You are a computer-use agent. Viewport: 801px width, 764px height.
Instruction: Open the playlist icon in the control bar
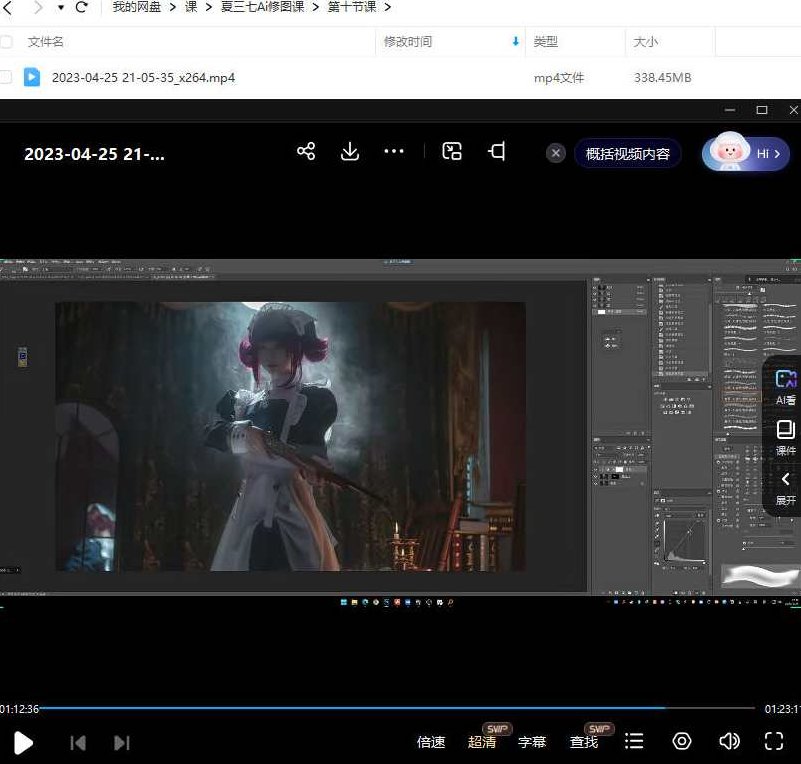pos(634,741)
